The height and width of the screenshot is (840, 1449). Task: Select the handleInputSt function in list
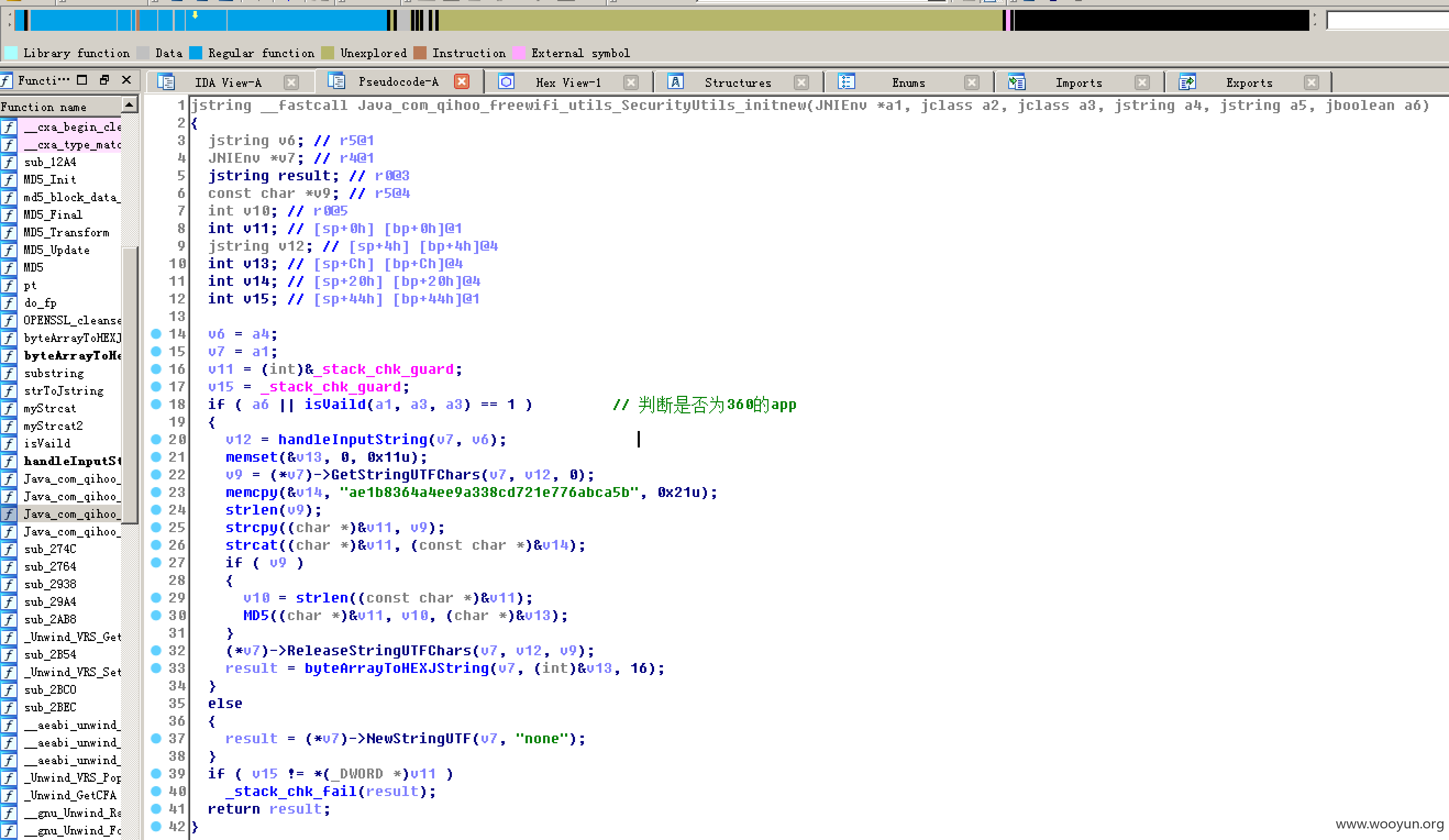[x=72, y=461]
